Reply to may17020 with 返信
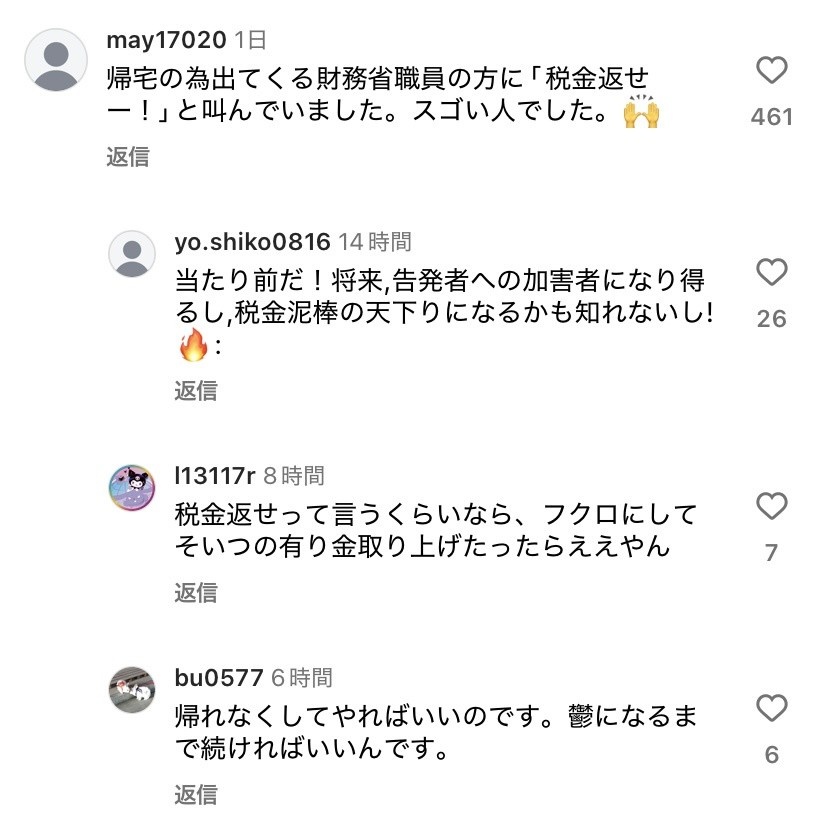 click(128, 157)
